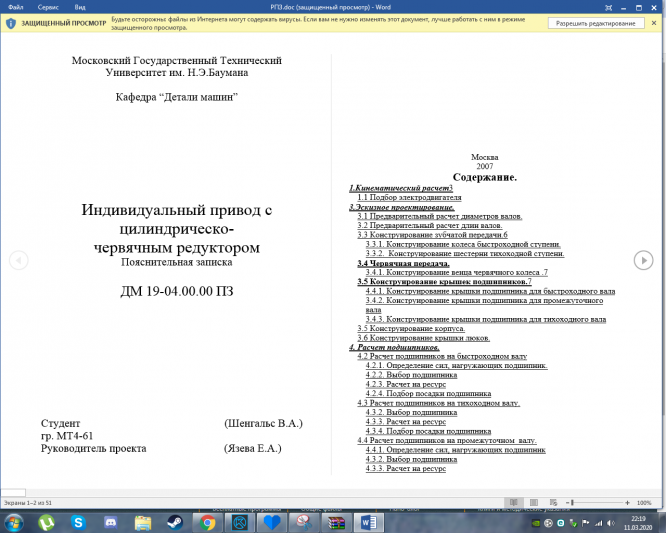
Task: Open 3.5 Конструирование корпуса link
Action: [x=411, y=329]
